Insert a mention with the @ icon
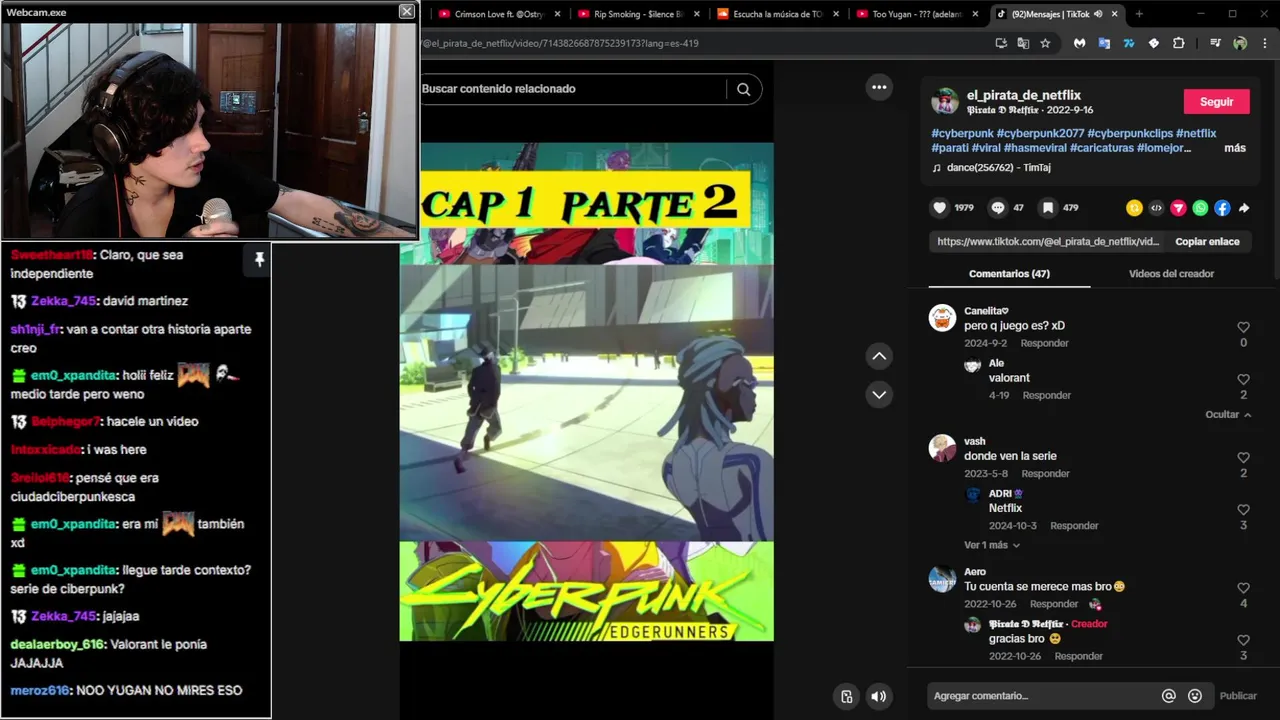This screenshot has height=720, width=1280. pos(1168,696)
